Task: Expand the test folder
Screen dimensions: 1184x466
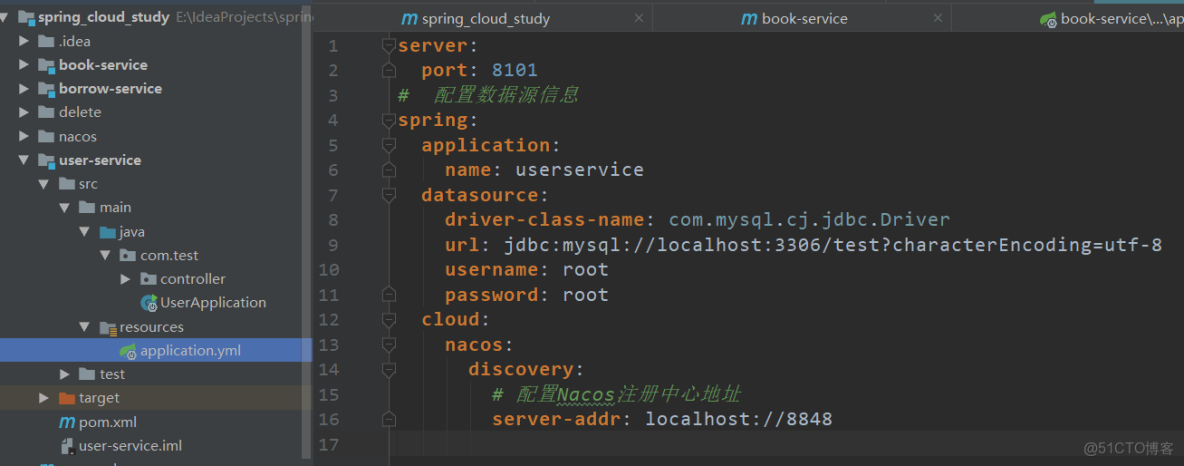Action: click(x=64, y=375)
